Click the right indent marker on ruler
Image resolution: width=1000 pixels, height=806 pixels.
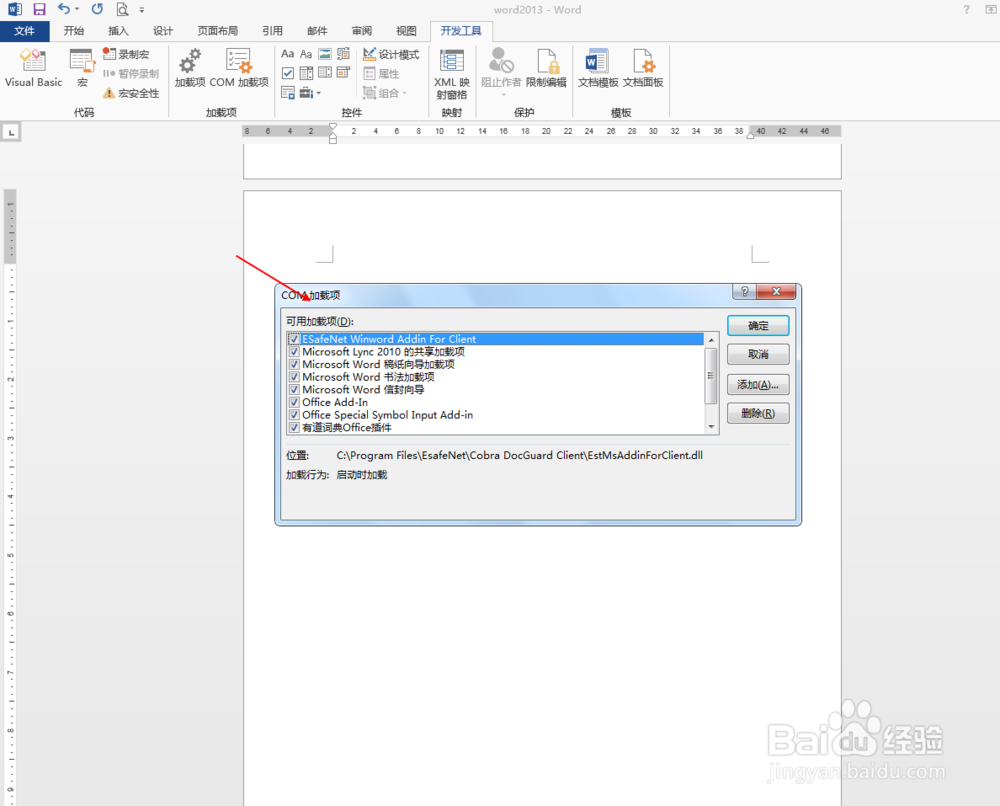751,136
